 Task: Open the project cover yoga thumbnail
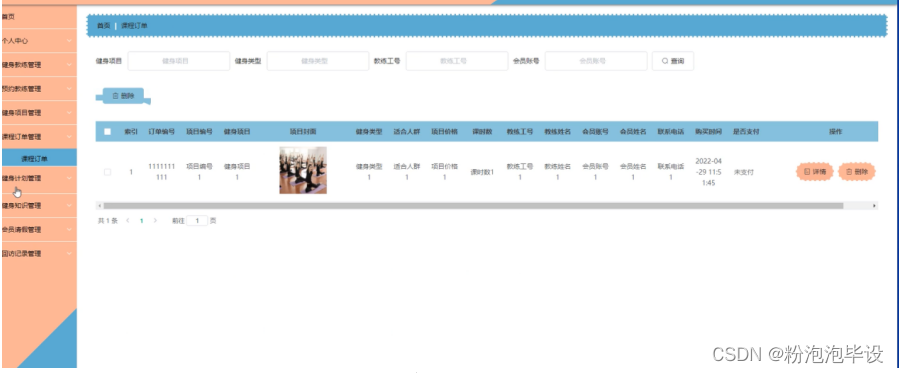303,170
